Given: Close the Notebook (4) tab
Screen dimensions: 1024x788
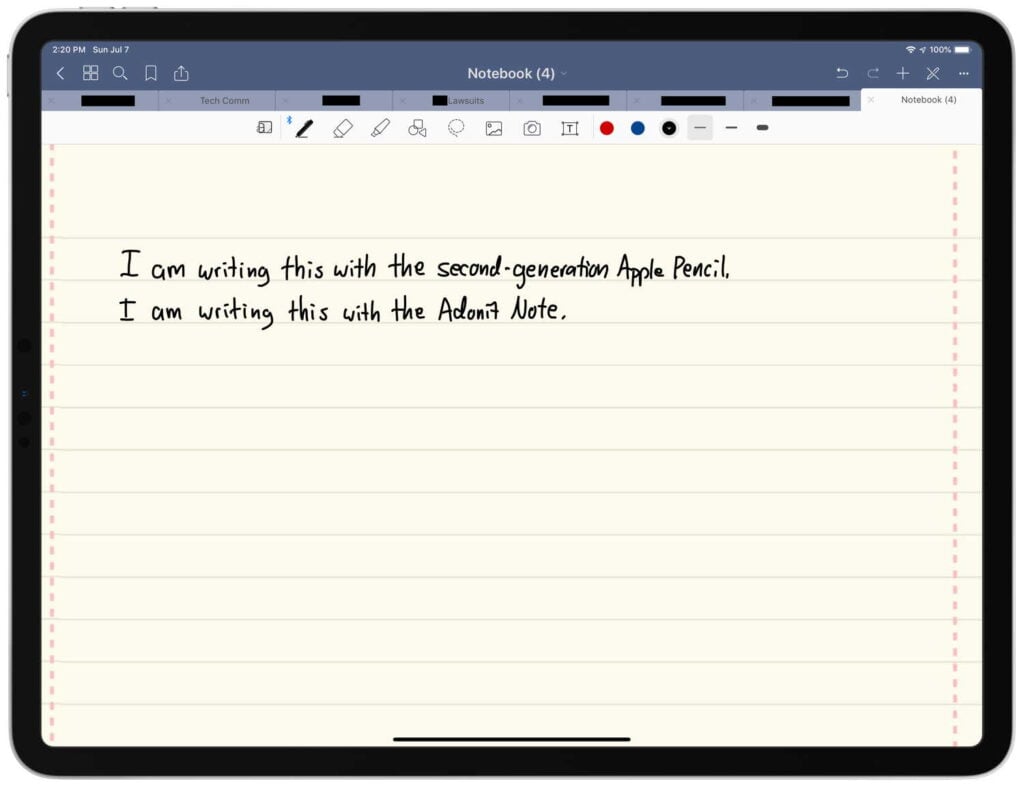Looking at the screenshot, I should tap(871, 100).
